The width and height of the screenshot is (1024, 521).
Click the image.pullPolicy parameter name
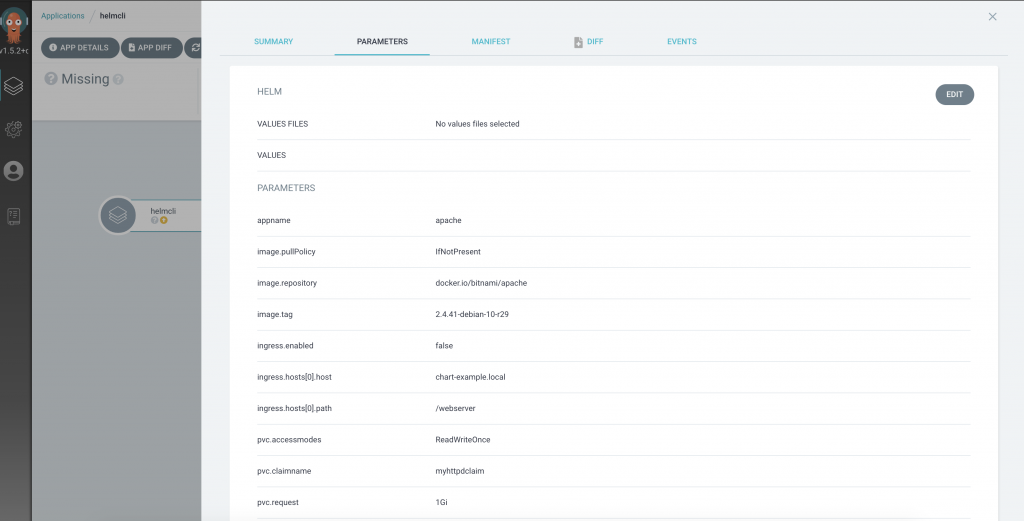(x=287, y=252)
